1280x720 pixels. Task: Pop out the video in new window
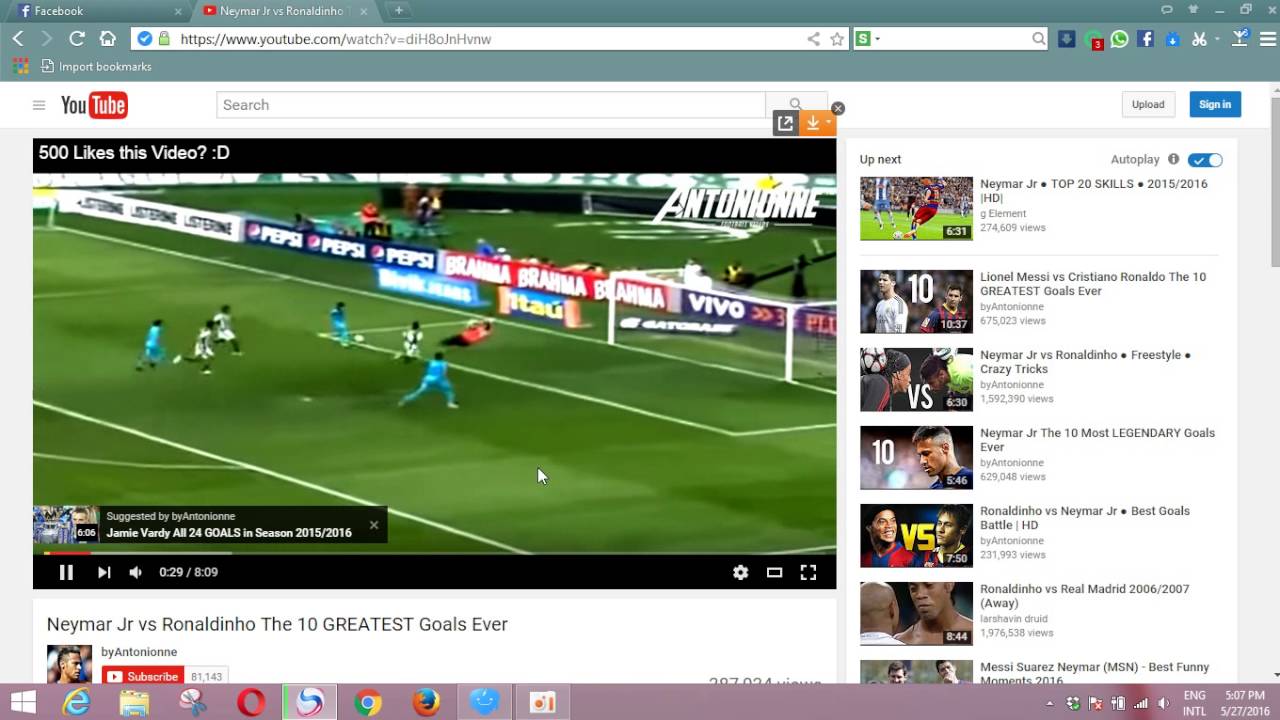(x=785, y=123)
